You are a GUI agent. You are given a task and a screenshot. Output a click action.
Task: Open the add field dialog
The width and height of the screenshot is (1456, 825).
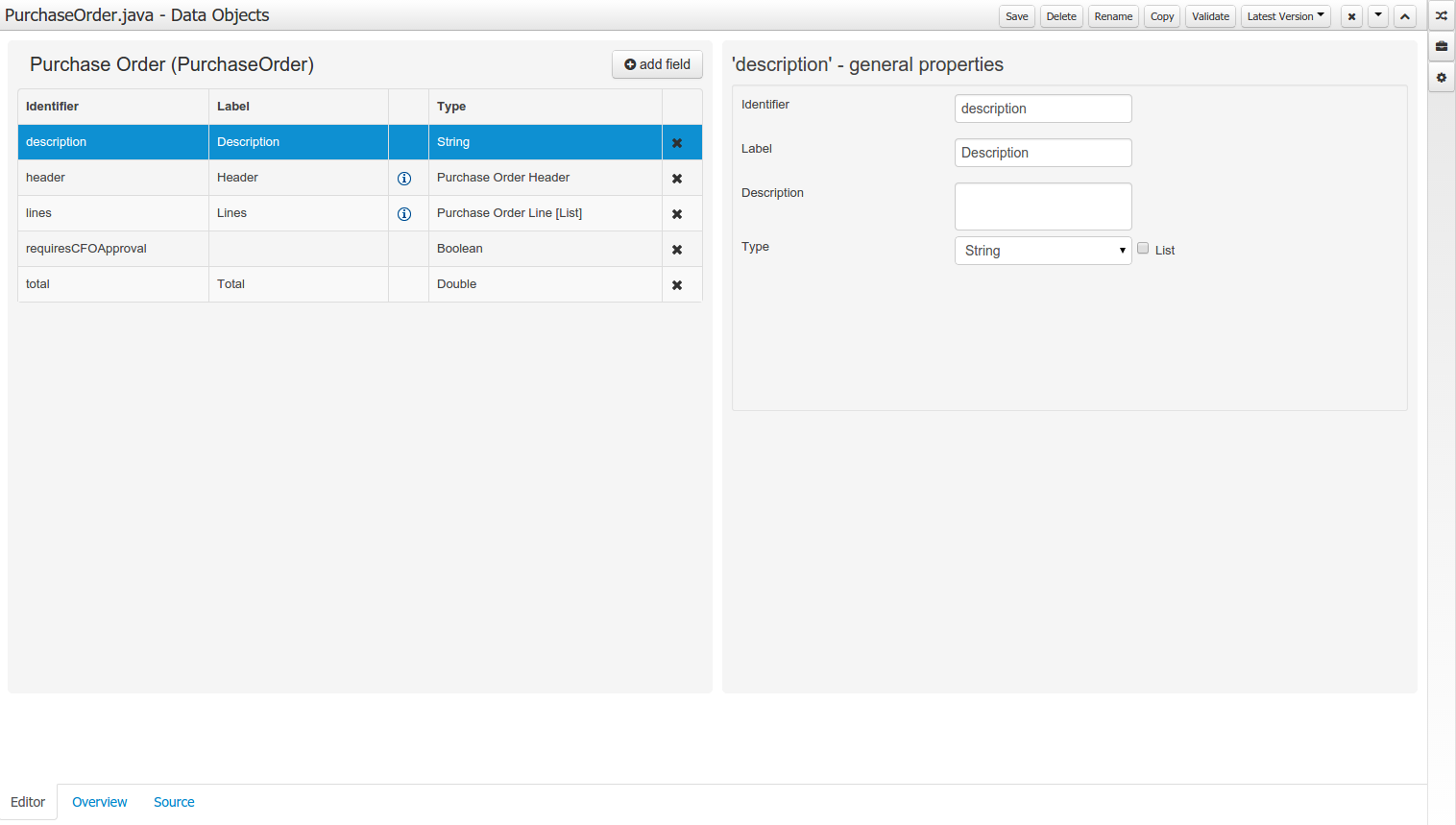[x=657, y=64]
